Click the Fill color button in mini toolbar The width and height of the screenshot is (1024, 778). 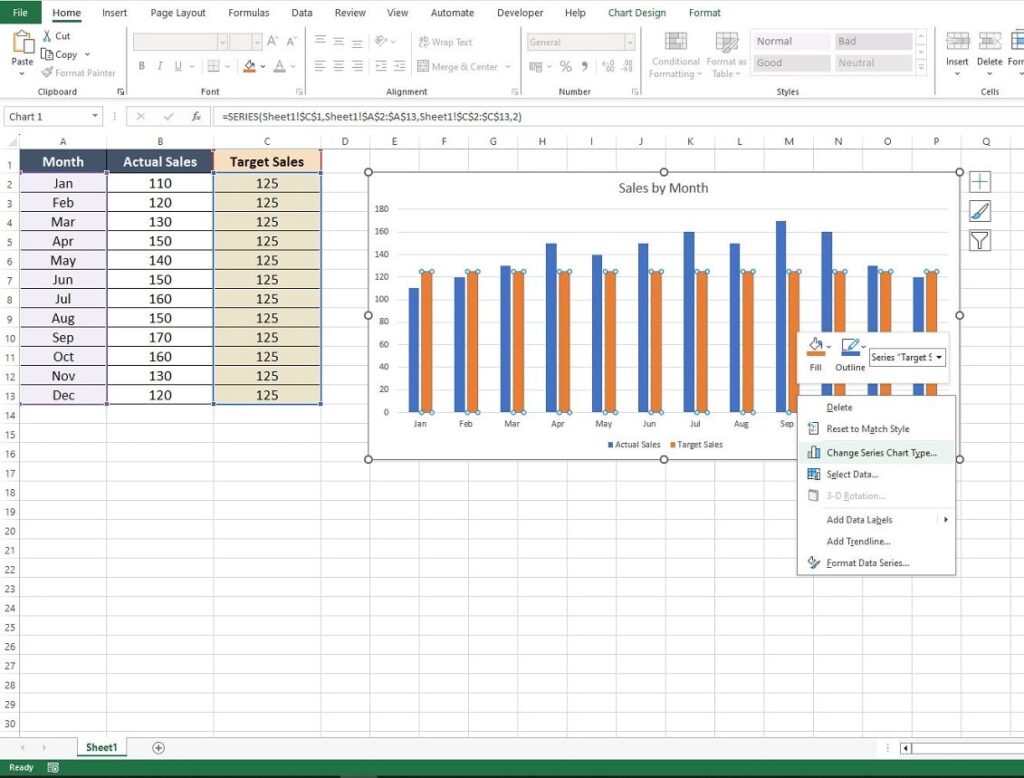[816, 355]
